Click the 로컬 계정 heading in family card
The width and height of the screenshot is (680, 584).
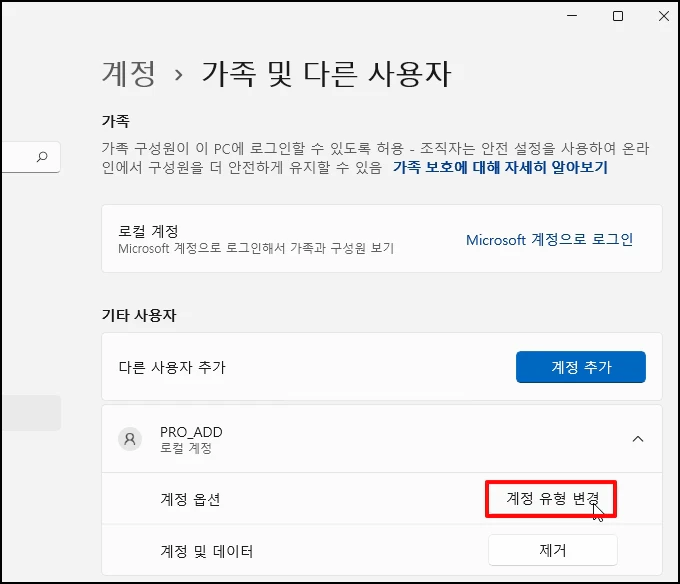point(148,231)
